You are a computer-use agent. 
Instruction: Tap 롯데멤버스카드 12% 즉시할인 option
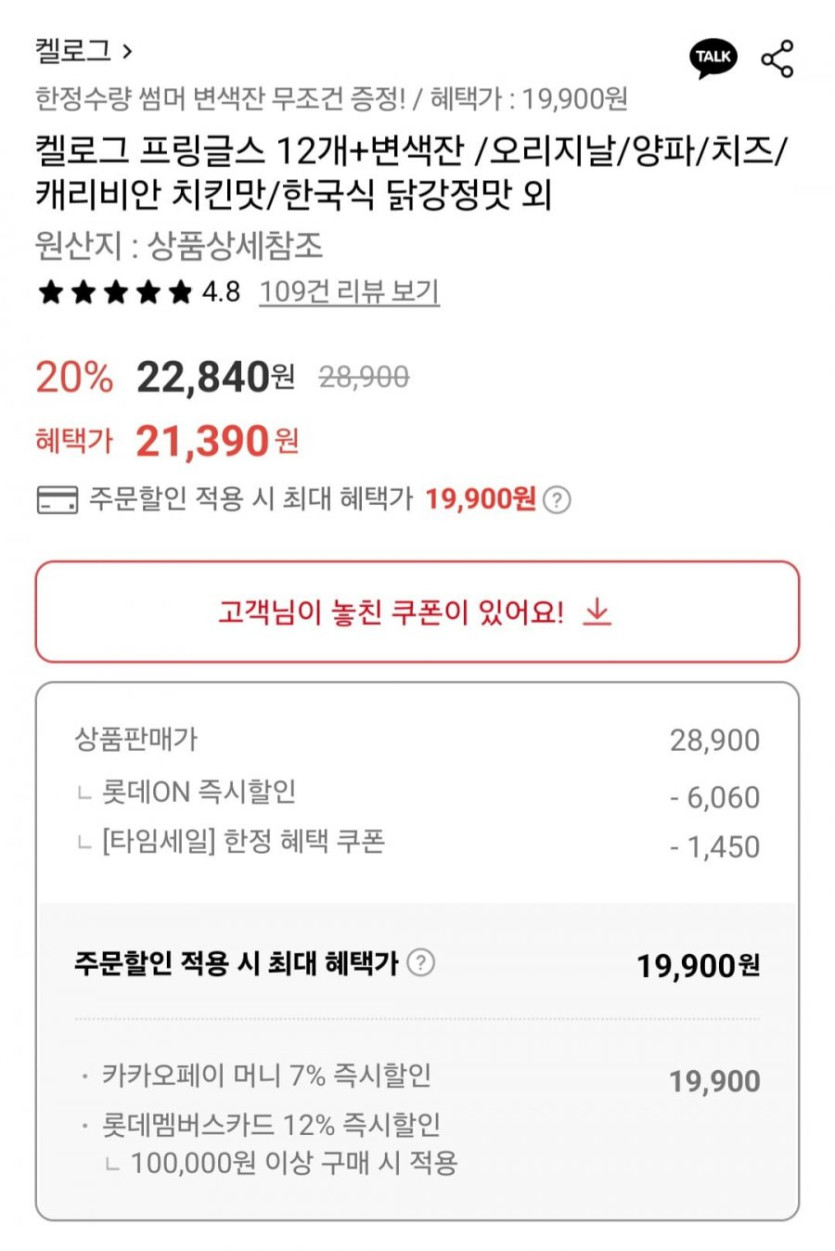[270, 1125]
